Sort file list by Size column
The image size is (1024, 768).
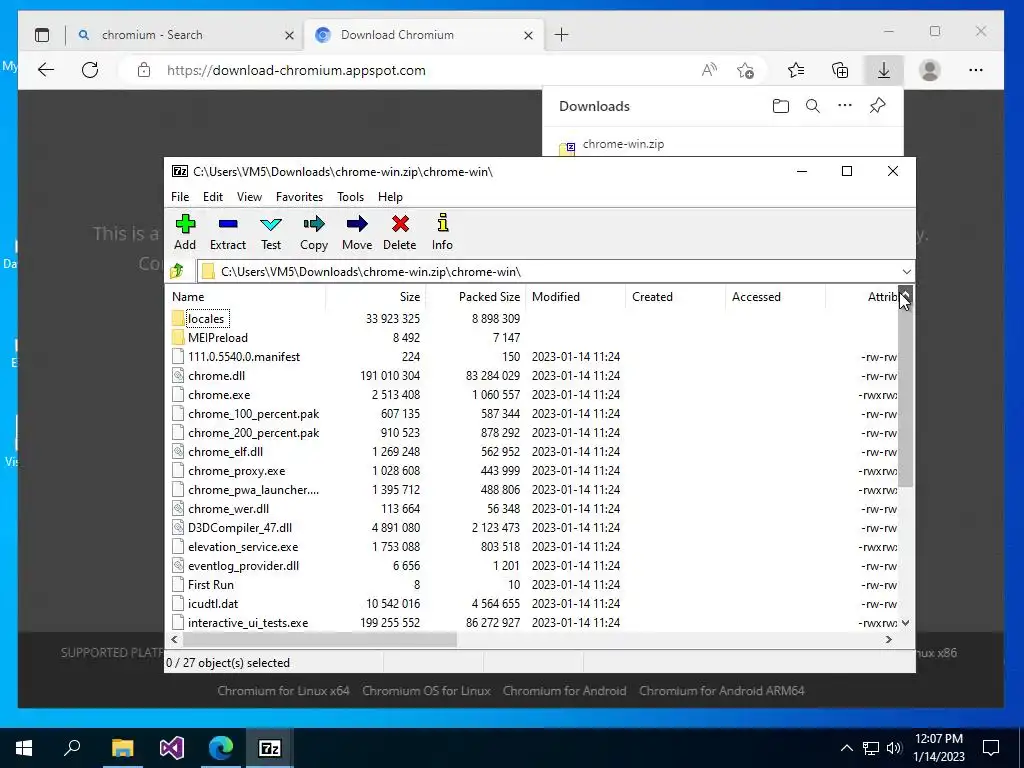pyautogui.click(x=376, y=296)
